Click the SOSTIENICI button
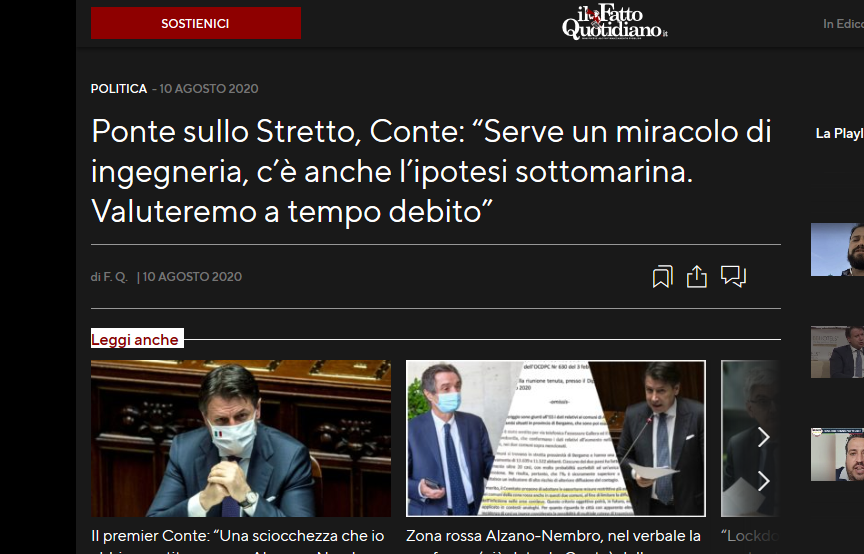This screenshot has width=864, height=554. [x=196, y=23]
